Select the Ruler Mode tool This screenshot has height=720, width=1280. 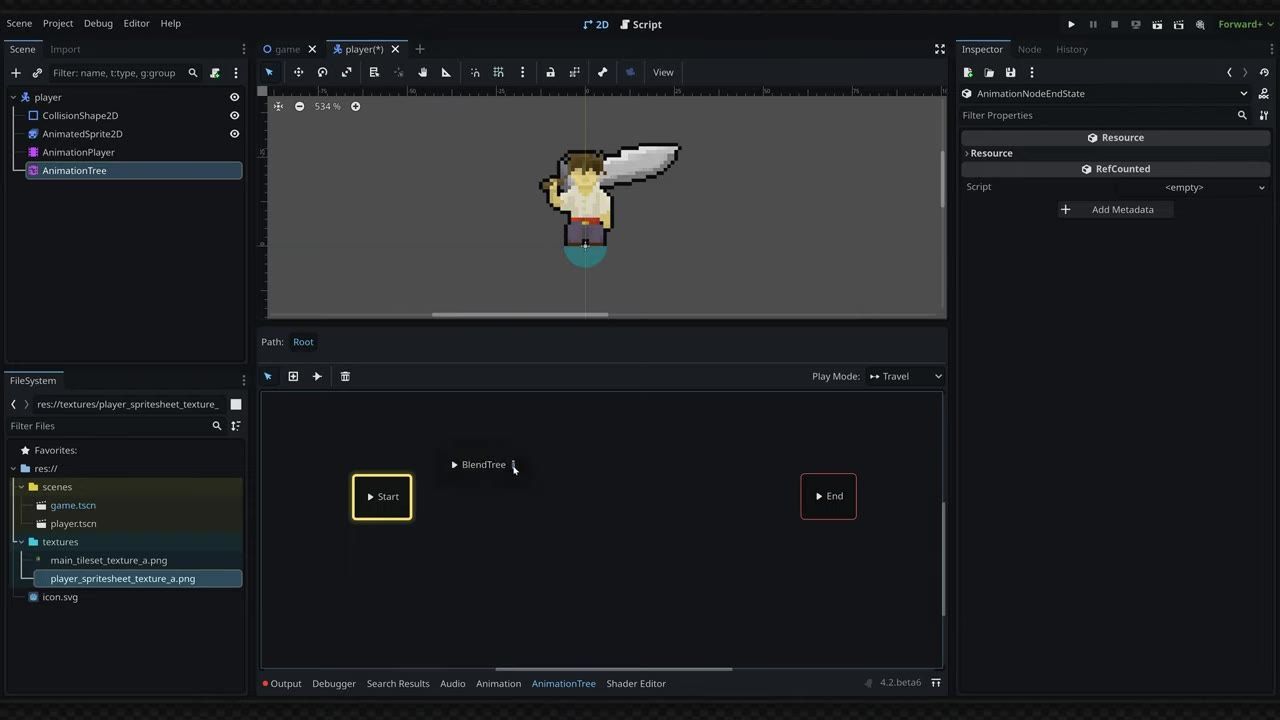tap(446, 72)
